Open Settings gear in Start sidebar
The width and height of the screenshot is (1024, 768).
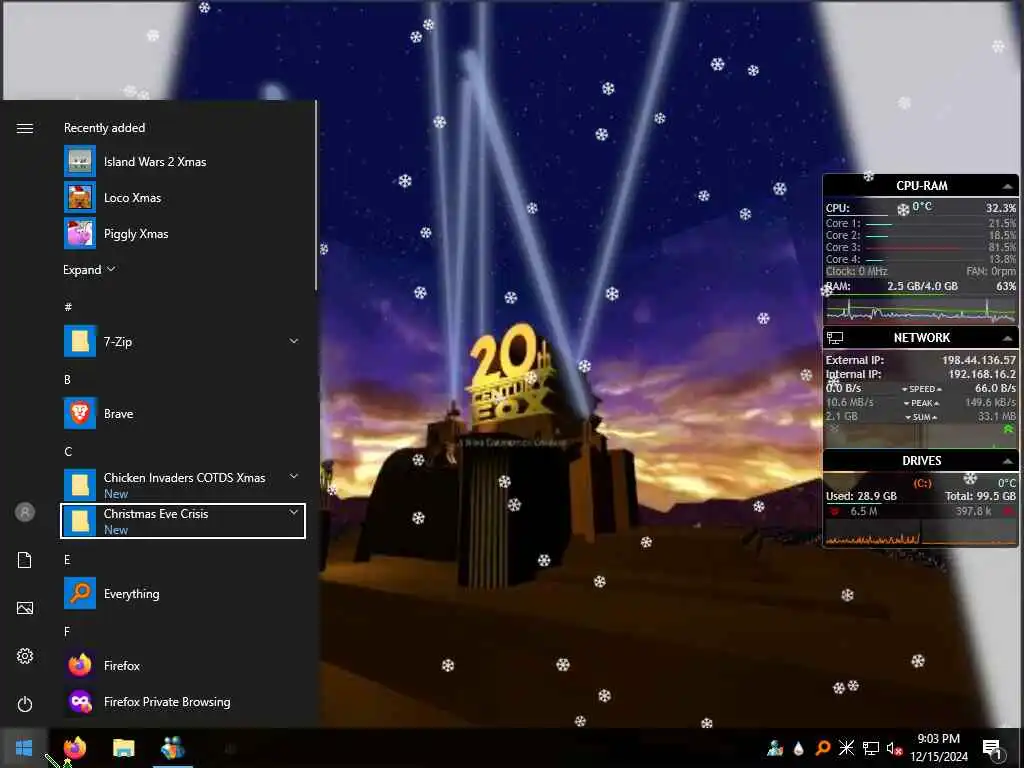[25, 656]
